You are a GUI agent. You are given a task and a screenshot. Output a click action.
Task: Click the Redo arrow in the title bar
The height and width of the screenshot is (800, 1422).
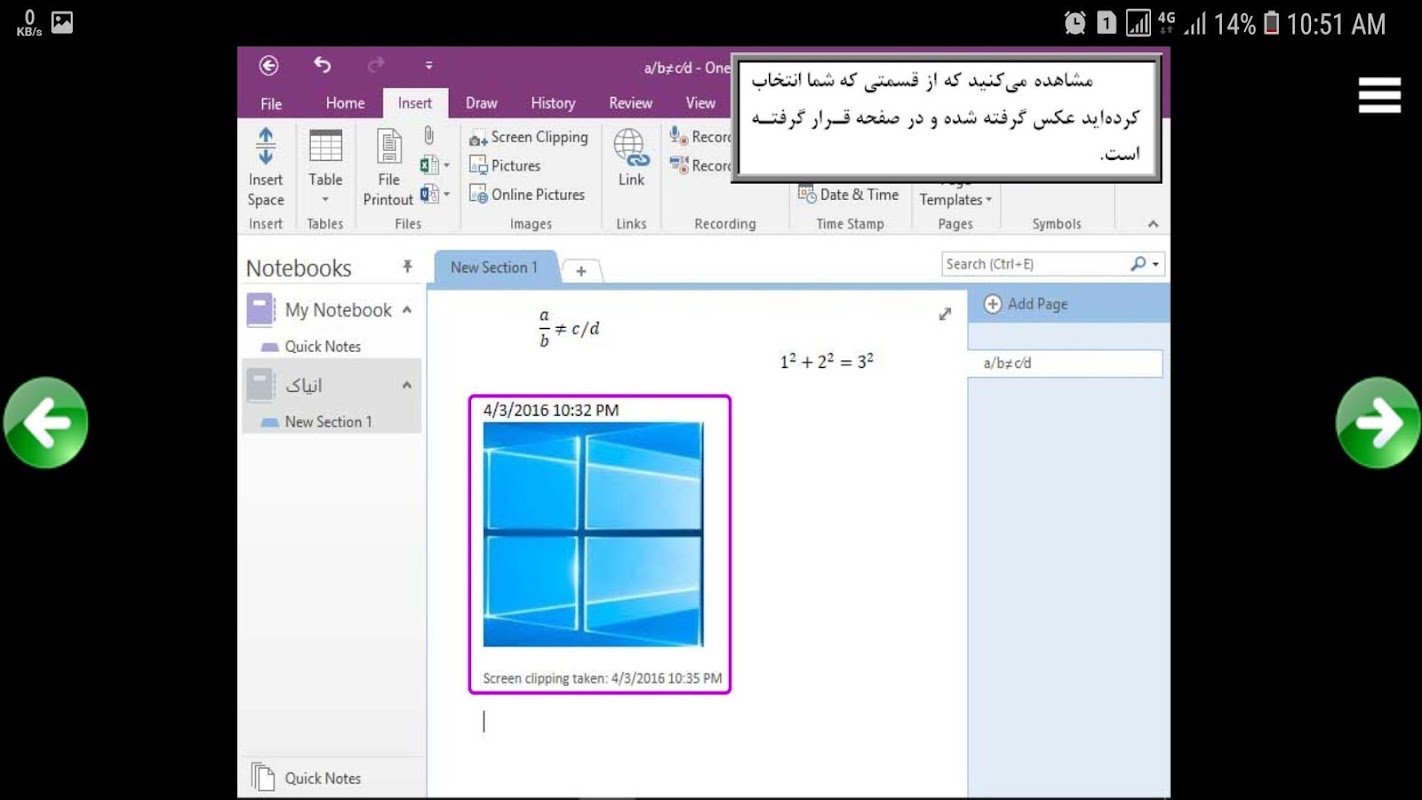tap(376, 65)
